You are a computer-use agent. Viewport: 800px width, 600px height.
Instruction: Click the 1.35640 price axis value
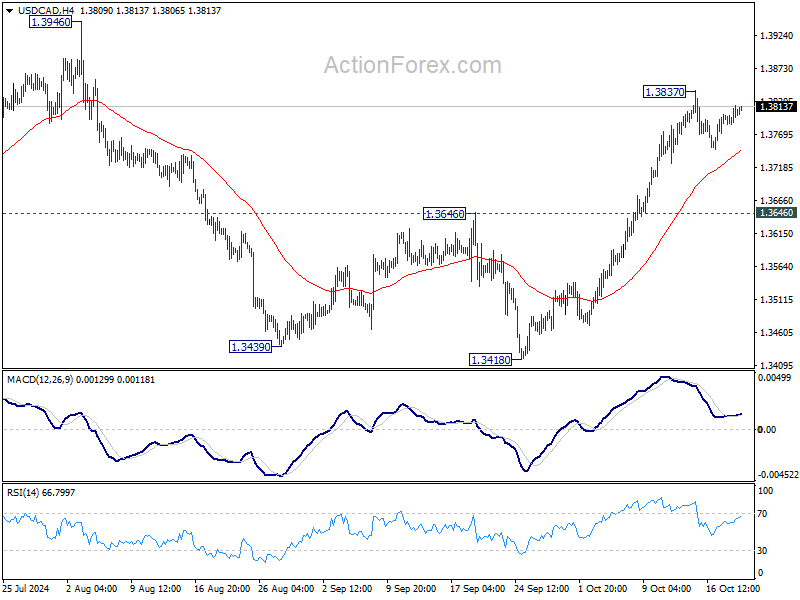tap(777, 267)
